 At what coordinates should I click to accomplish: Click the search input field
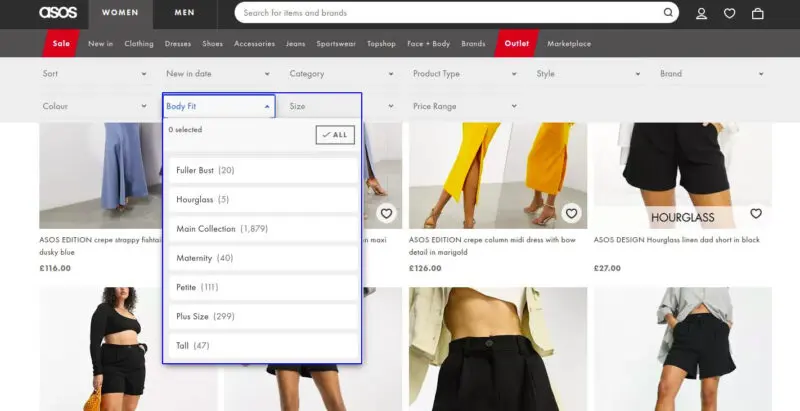pos(450,13)
